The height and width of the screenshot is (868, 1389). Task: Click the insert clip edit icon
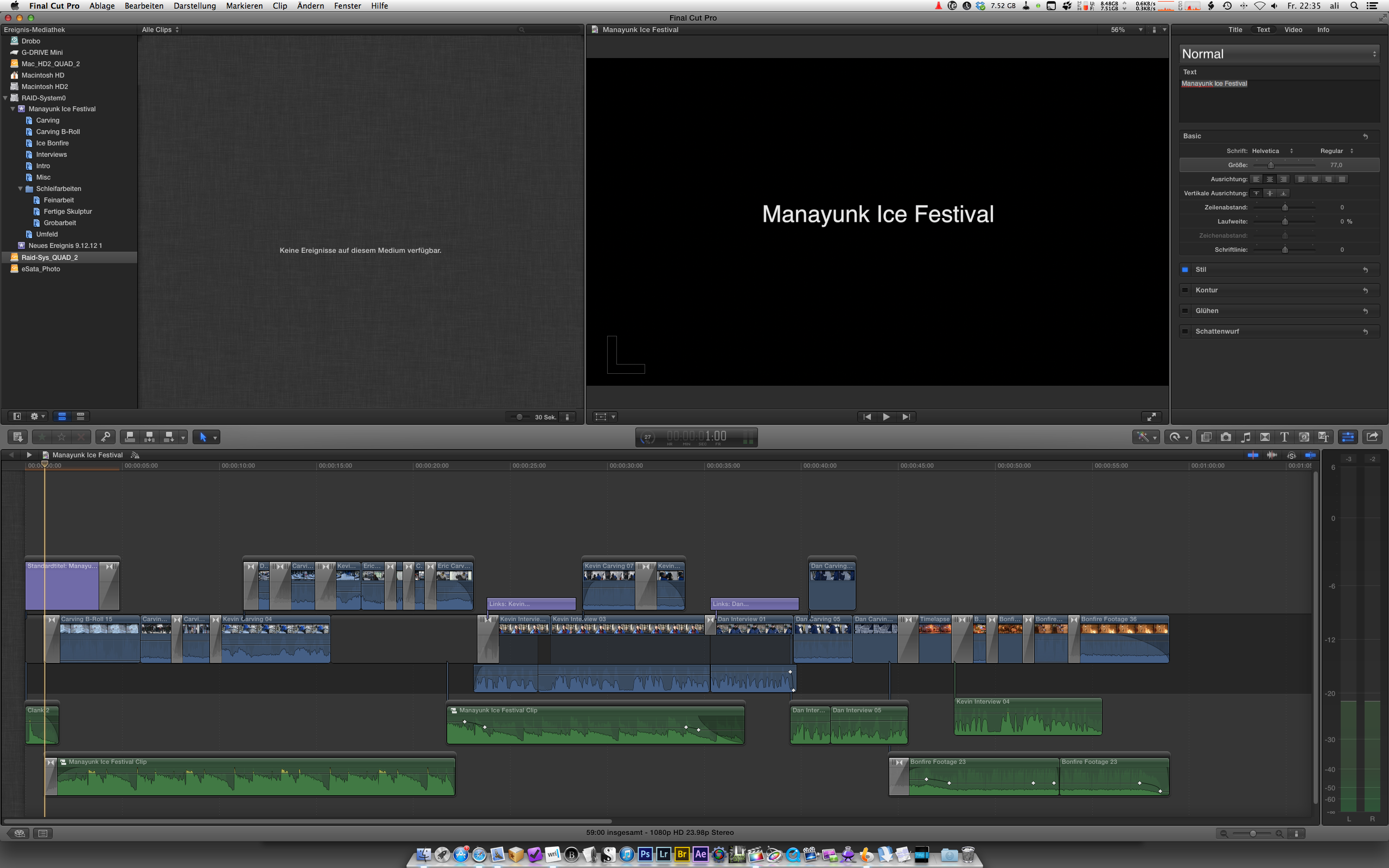pyautogui.click(x=149, y=437)
